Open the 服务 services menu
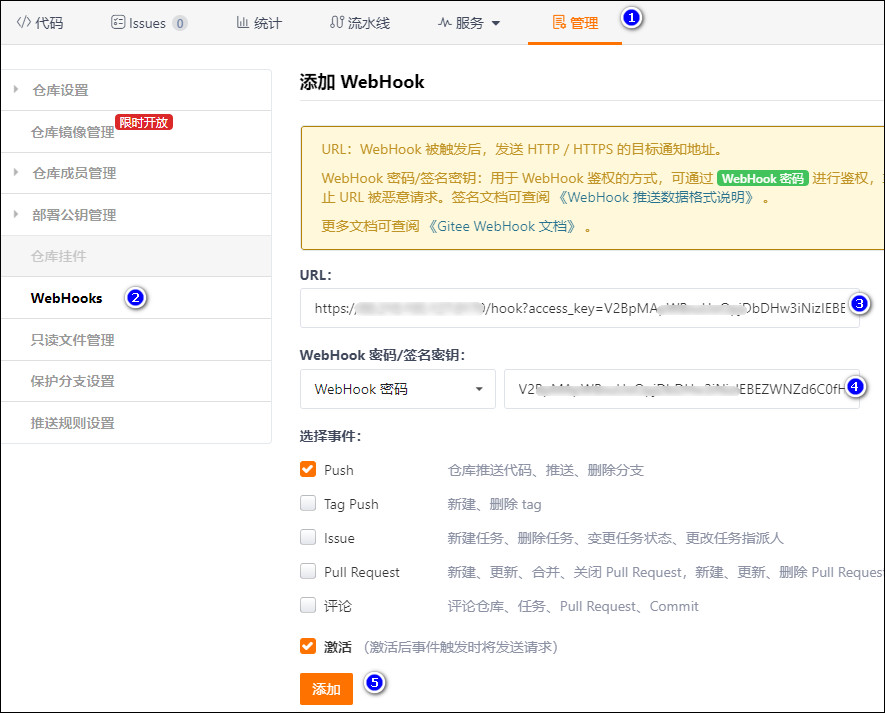This screenshot has height=713, width=885. 469,23
